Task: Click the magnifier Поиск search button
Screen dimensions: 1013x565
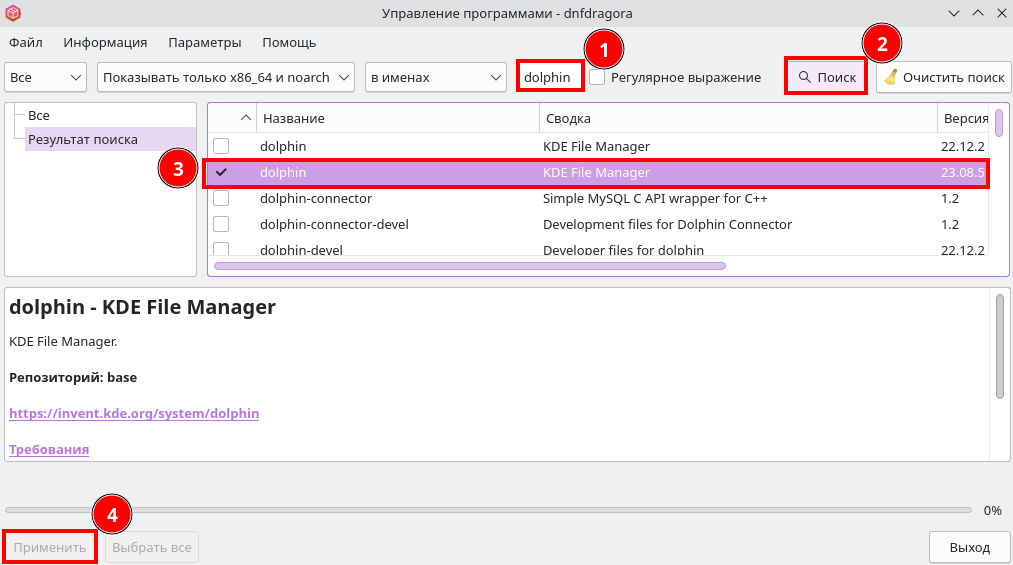Action: [x=826, y=77]
